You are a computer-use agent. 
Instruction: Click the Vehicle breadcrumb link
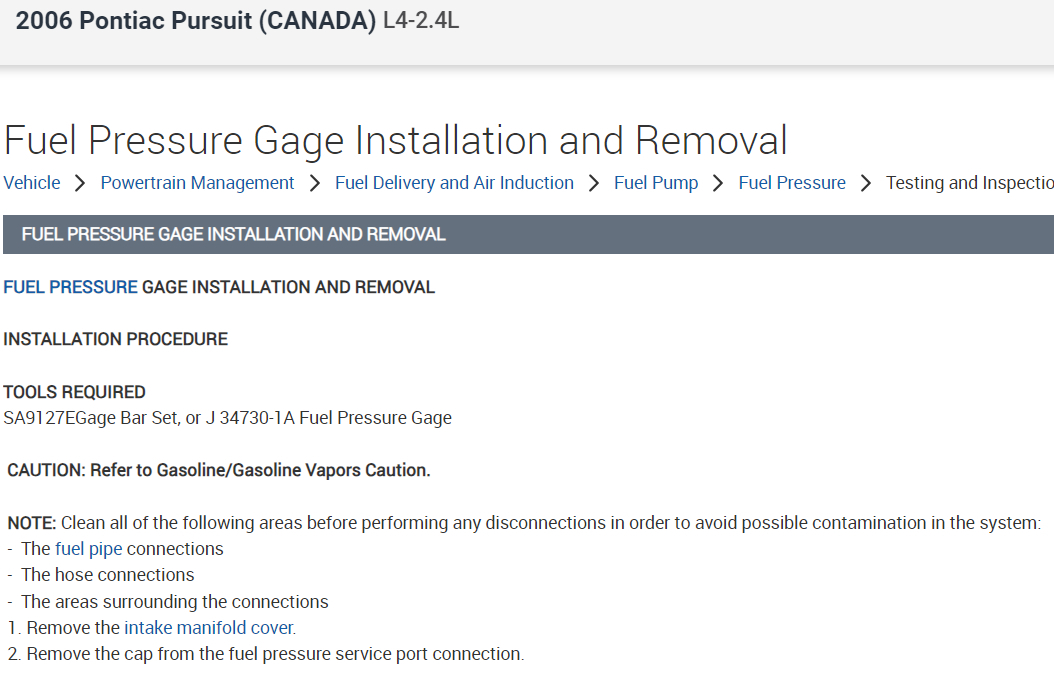point(32,183)
